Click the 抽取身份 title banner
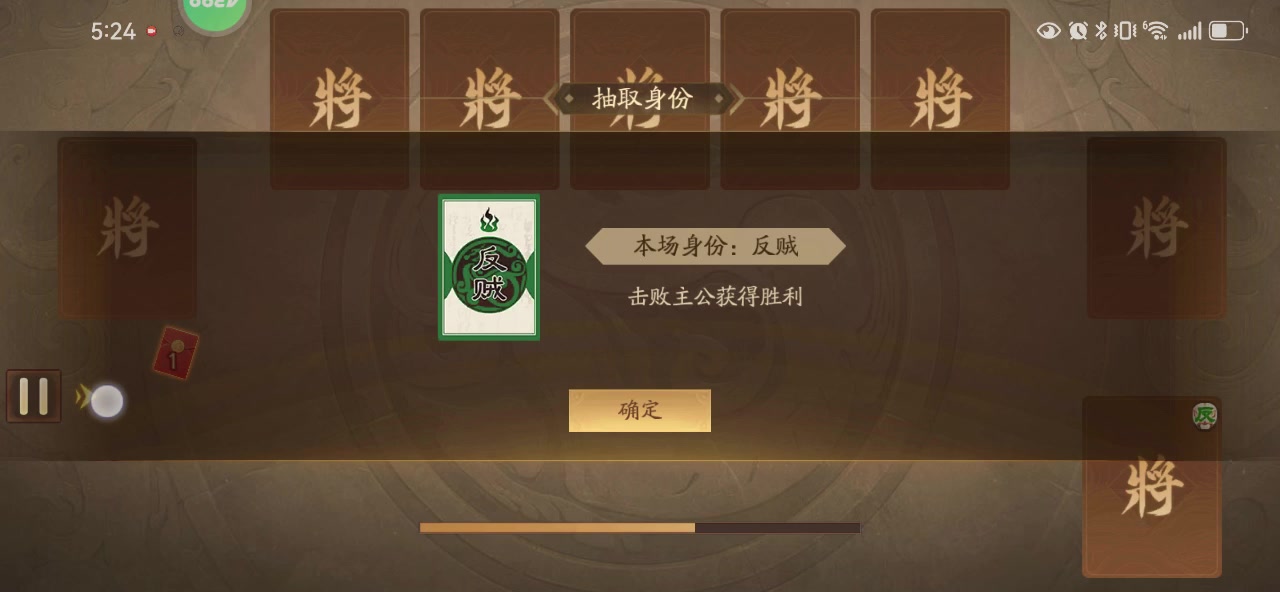The image size is (1280, 592). click(642, 99)
